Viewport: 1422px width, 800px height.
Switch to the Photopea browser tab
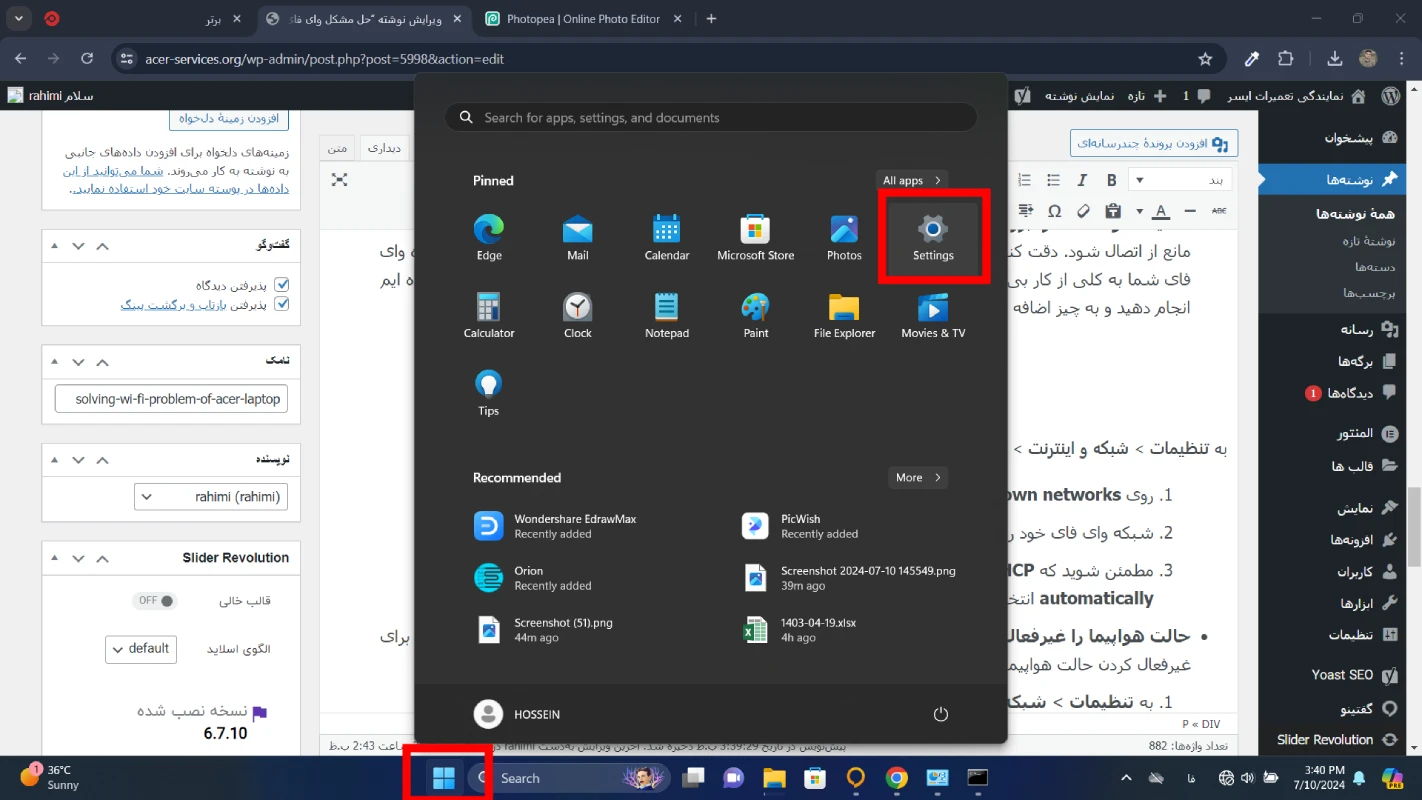[x=580, y=18]
